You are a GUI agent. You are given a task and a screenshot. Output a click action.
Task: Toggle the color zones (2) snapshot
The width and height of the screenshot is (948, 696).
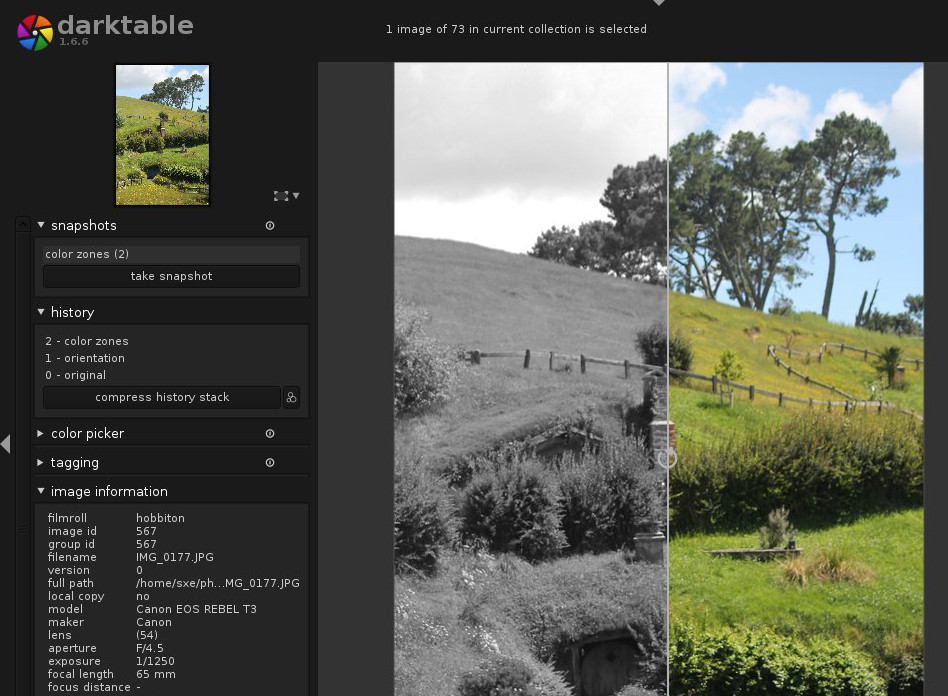(x=171, y=254)
